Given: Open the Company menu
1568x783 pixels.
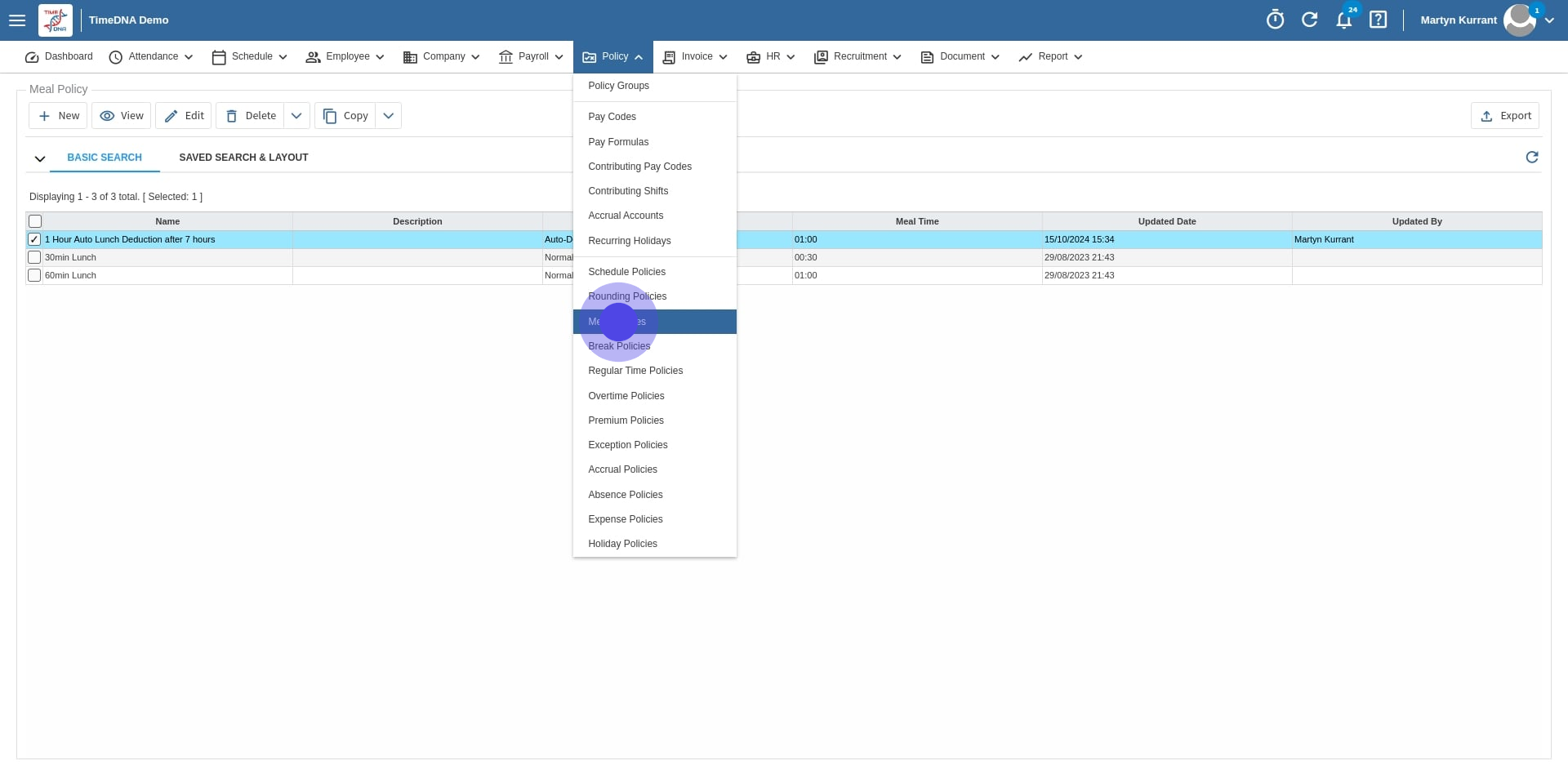Looking at the screenshot, I should (442, 56).
